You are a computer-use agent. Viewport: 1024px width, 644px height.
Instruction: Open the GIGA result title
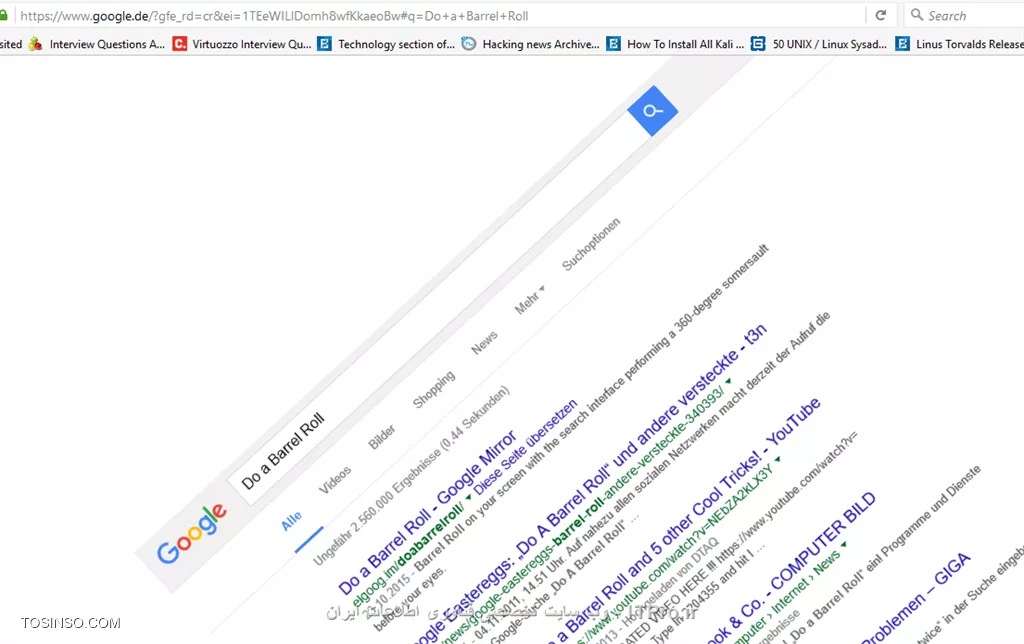click(916, 598)
